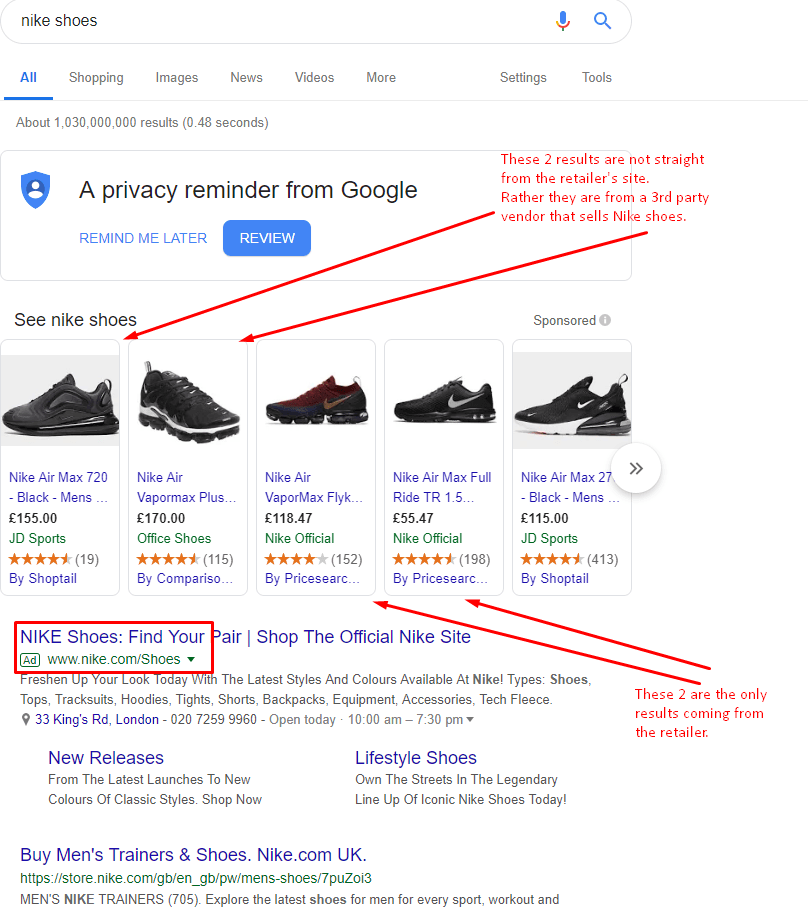Click in the nike shoes search field
The image size is (808, 912).
pyautogui.click(x=279, y=21)
